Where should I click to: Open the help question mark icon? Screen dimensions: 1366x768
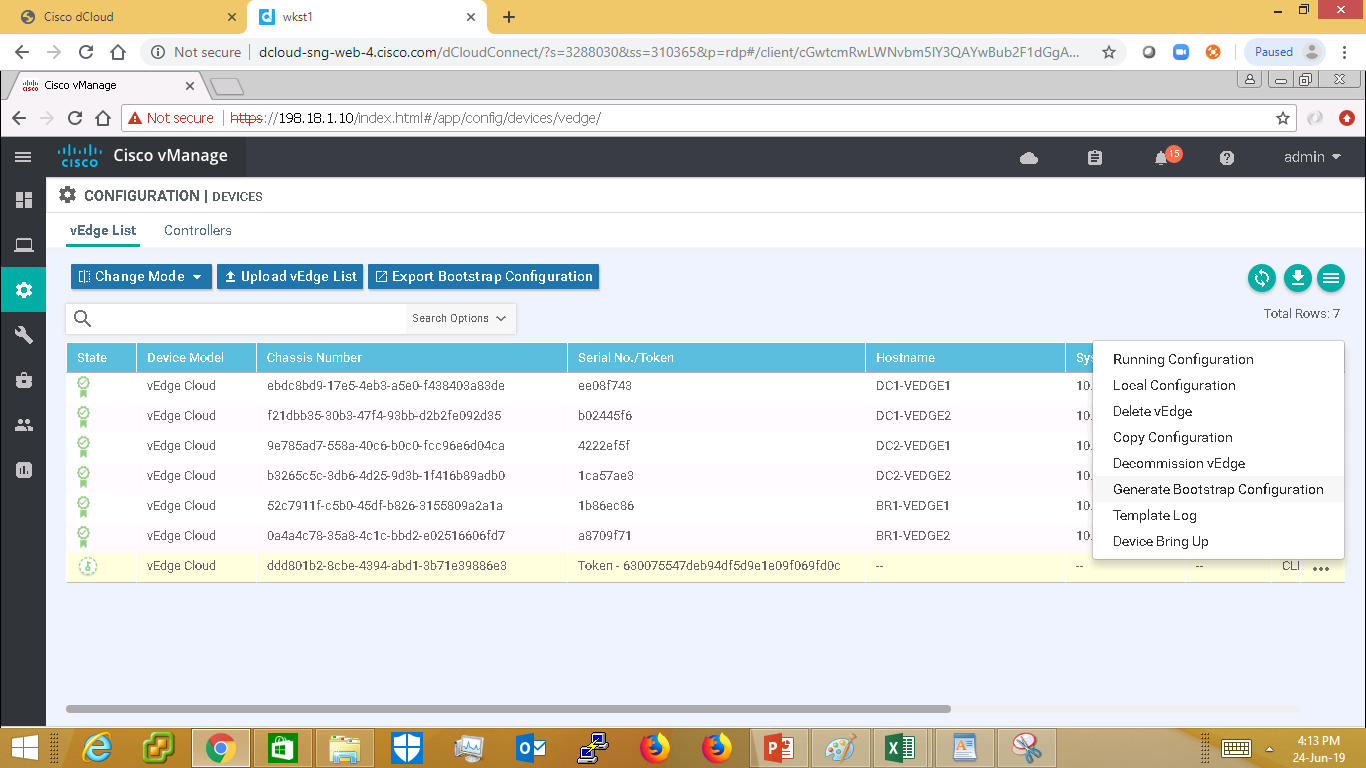tap(1227, 158)
